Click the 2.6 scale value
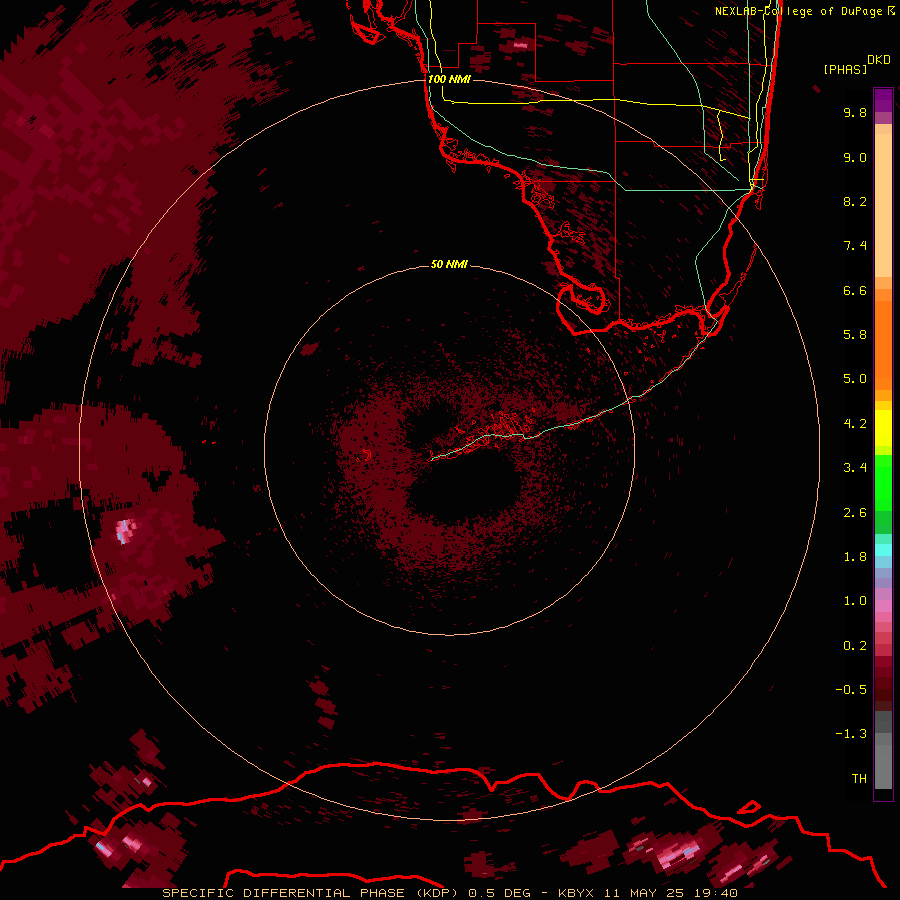The image size is (900, 900). click(x=855, y=513)
